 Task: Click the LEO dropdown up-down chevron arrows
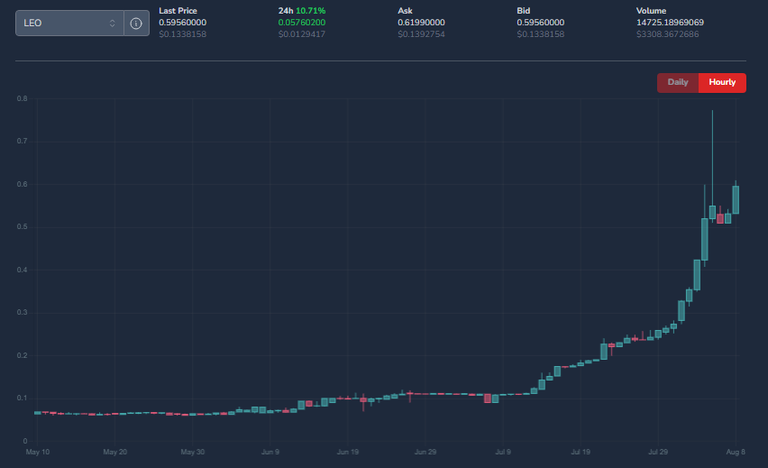tap(112, 23)
